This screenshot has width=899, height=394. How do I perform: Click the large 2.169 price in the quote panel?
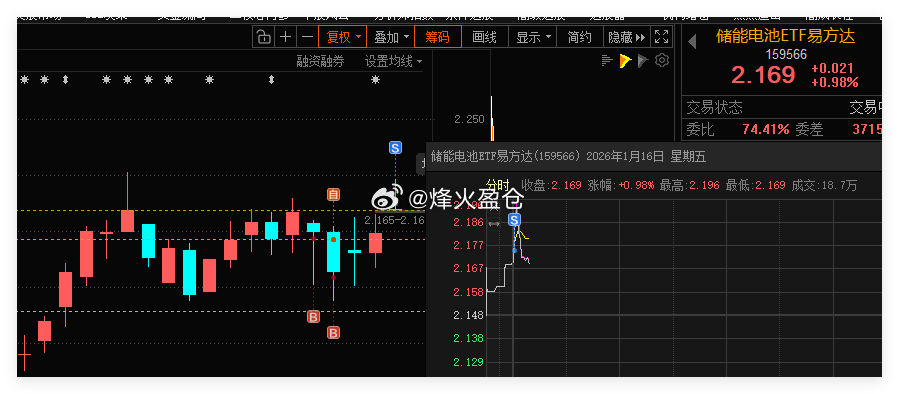pos(763,75)
